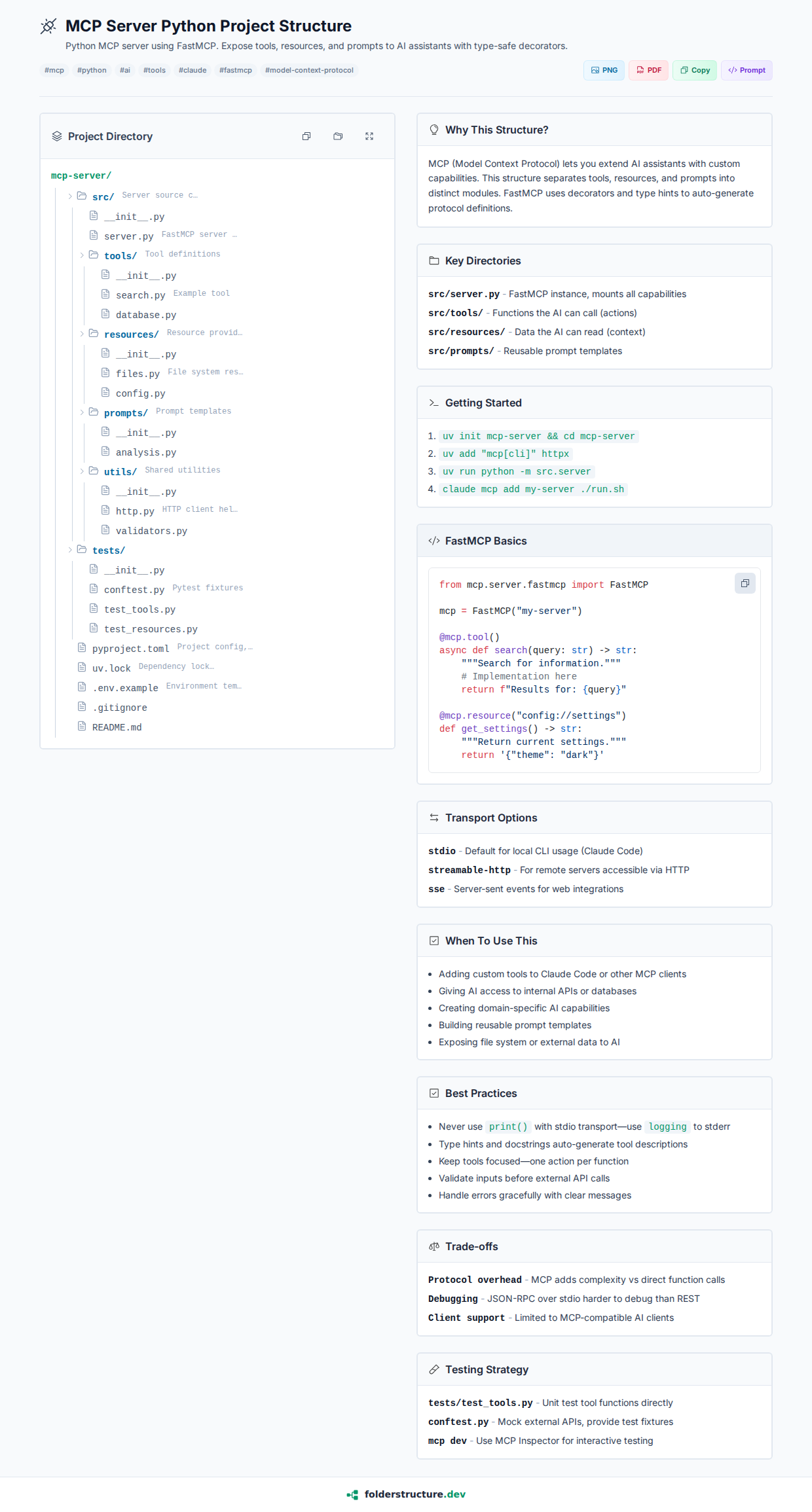
Task: Click the copy icon in Project Directory header
Action: 306,136
